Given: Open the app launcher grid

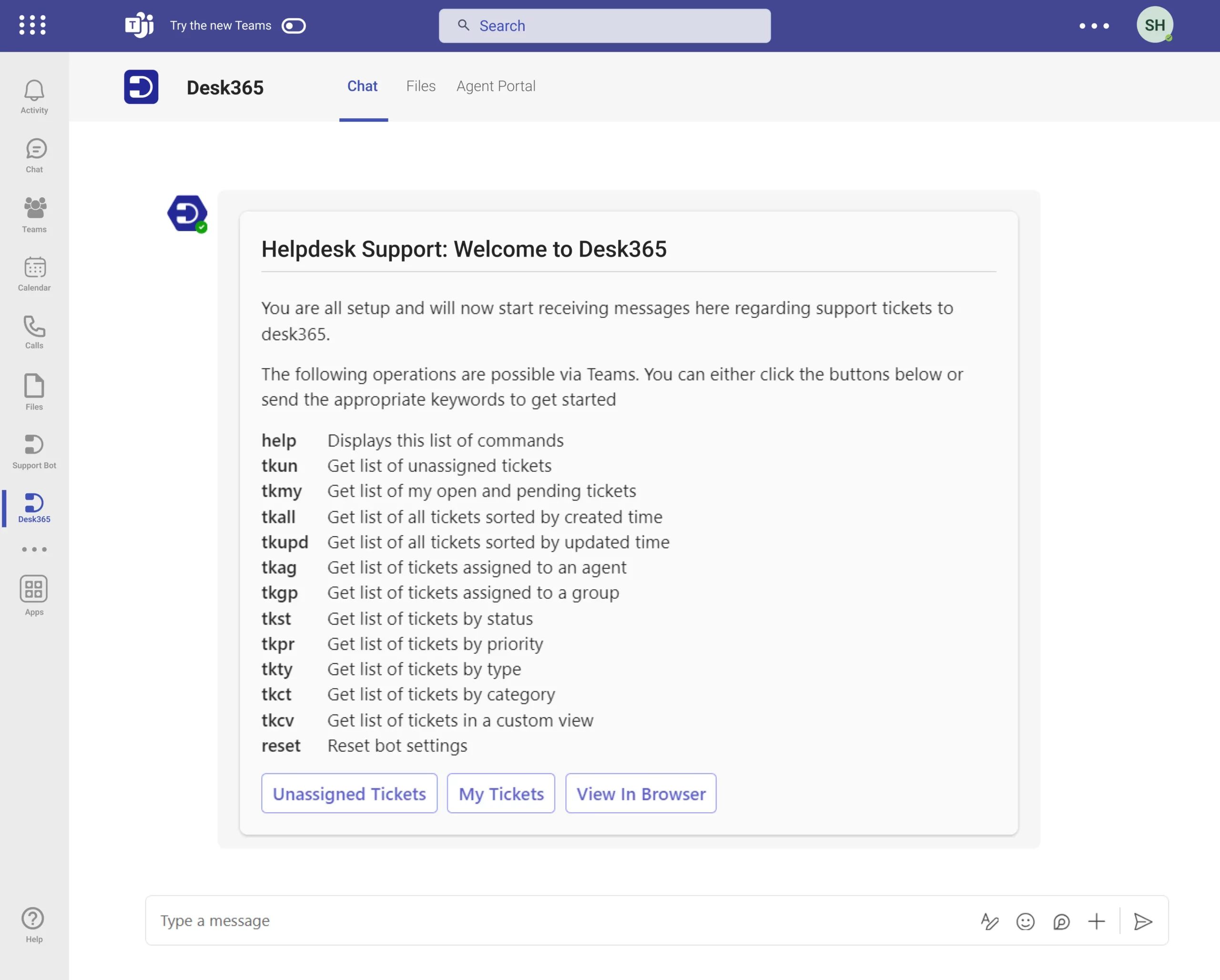Looking at the screenshot, I should click(32, 25).
